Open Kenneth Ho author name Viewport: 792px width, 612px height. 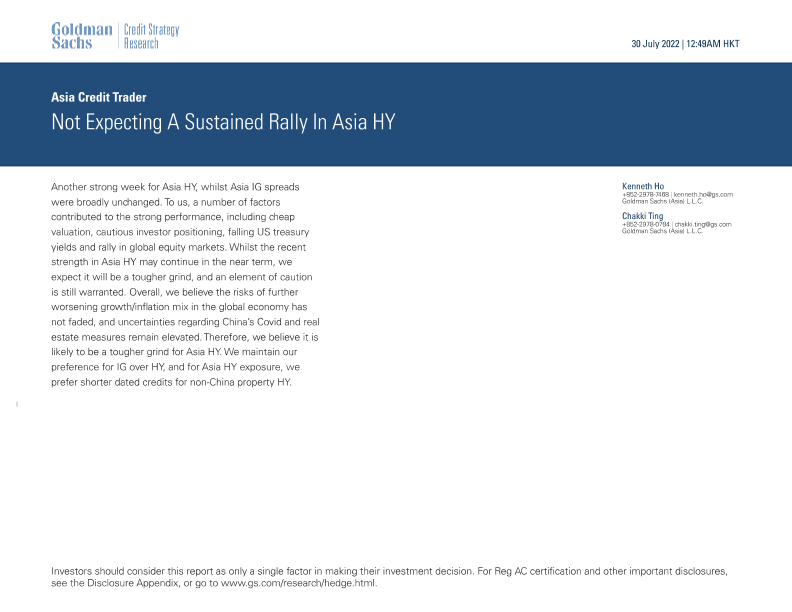pyautogui.click(x=643, y=186)
